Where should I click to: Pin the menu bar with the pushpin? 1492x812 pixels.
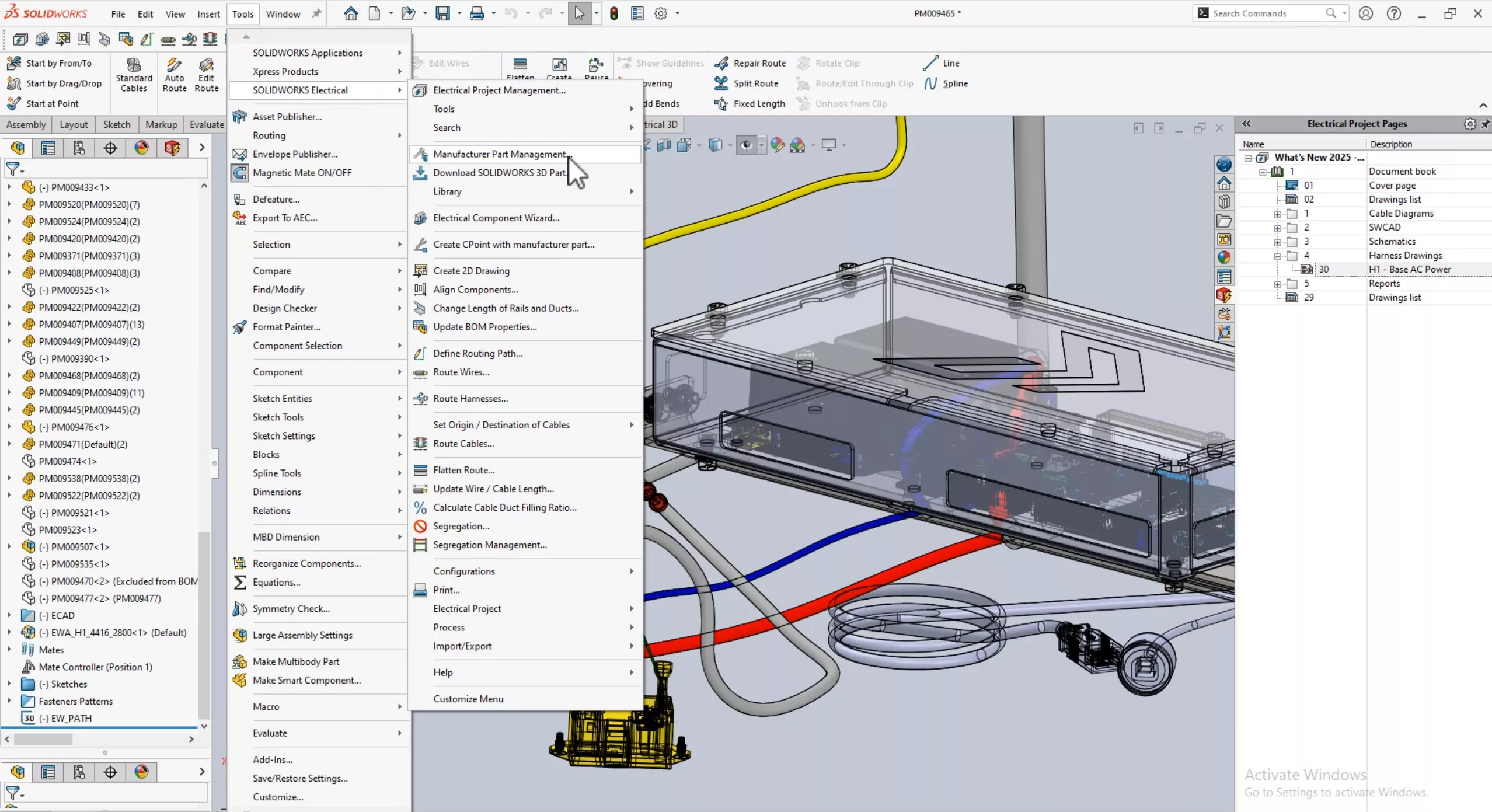[316, 13]
